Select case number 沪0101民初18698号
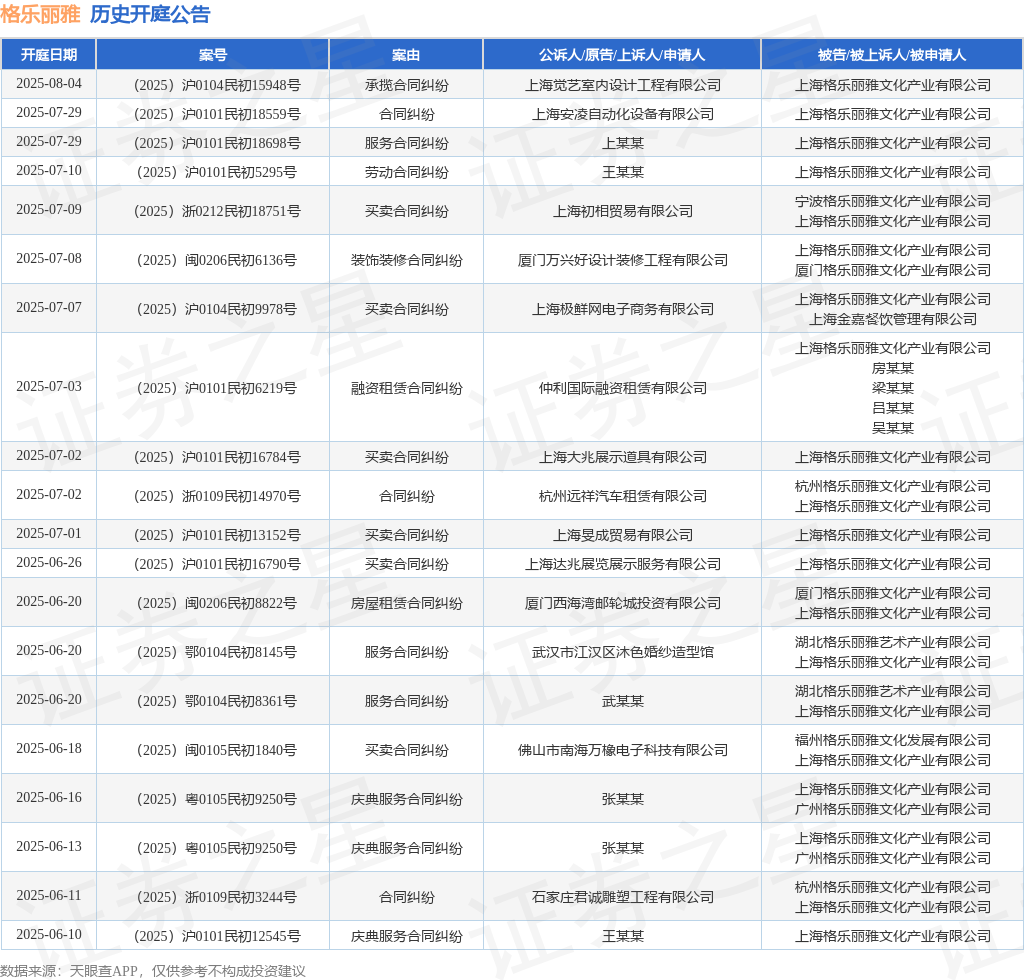1024x980 pixels. pyautogui.click(x=217, y=143)
